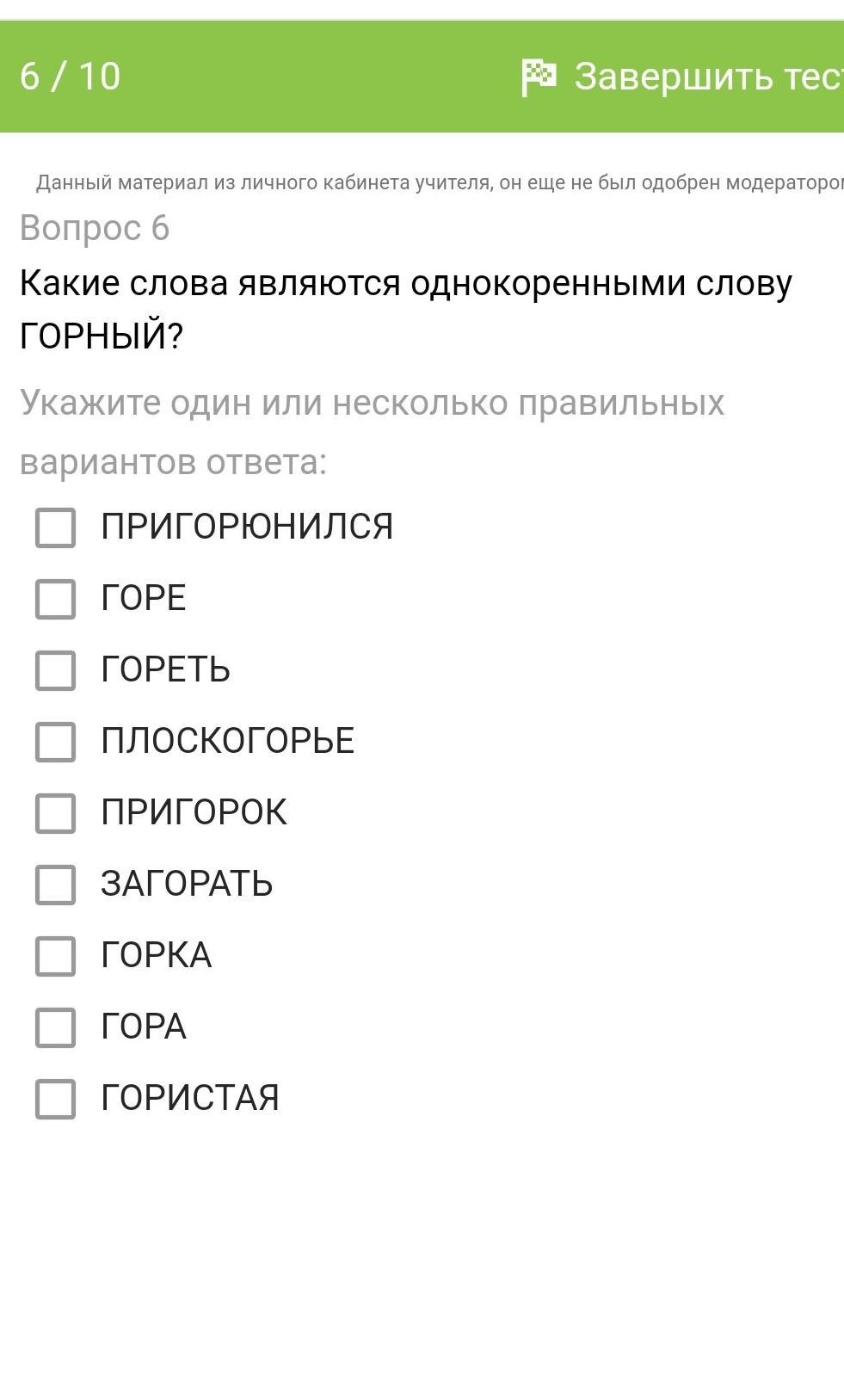Image resolution: width=844 pixels, height=1400 pixels.
Task: Click the ЗАГОРАТЬ answer text
Action: [x=187, y=884]
